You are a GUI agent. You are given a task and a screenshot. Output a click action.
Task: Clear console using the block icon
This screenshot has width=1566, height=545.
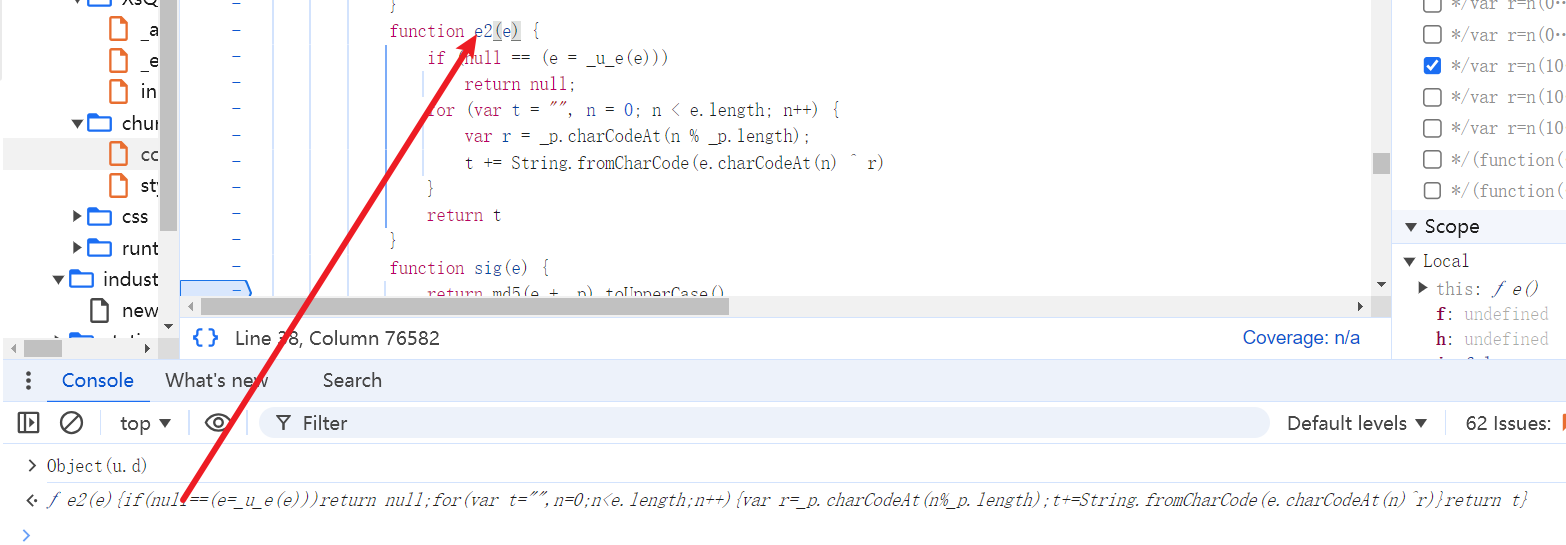click(71, 423)
